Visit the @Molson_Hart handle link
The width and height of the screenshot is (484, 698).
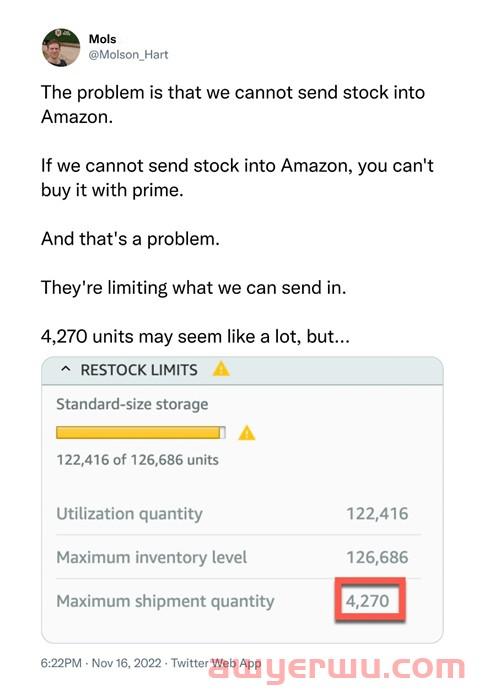click(128, 55)
